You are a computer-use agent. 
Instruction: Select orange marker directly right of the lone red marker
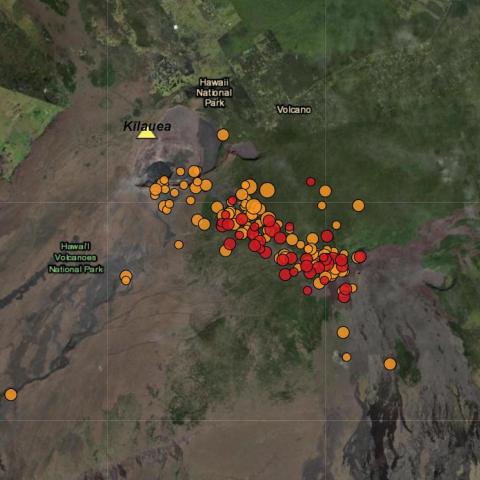pyautogui.click(x=325, y=191)
